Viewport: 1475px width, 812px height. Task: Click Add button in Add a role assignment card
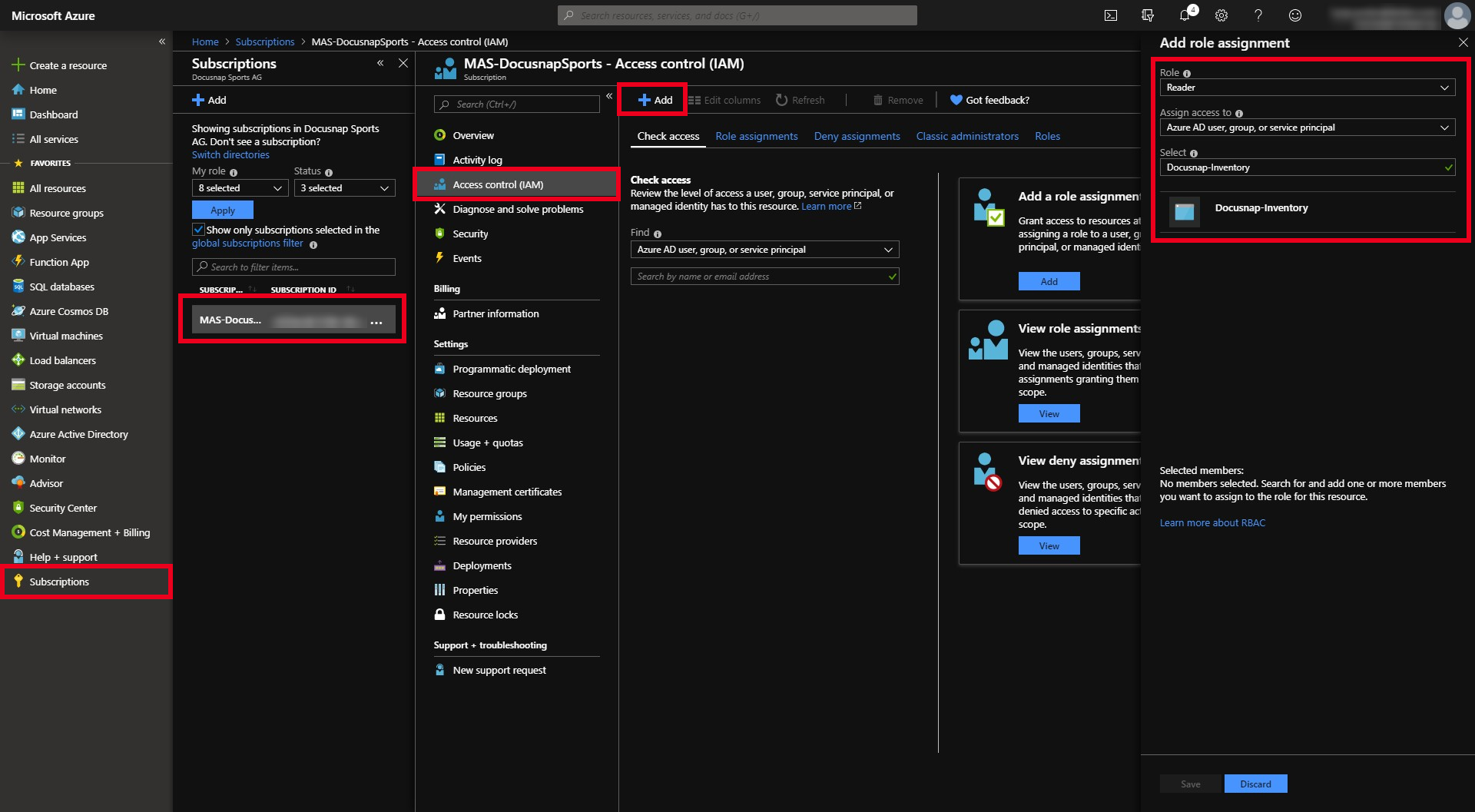(1049, 281)
